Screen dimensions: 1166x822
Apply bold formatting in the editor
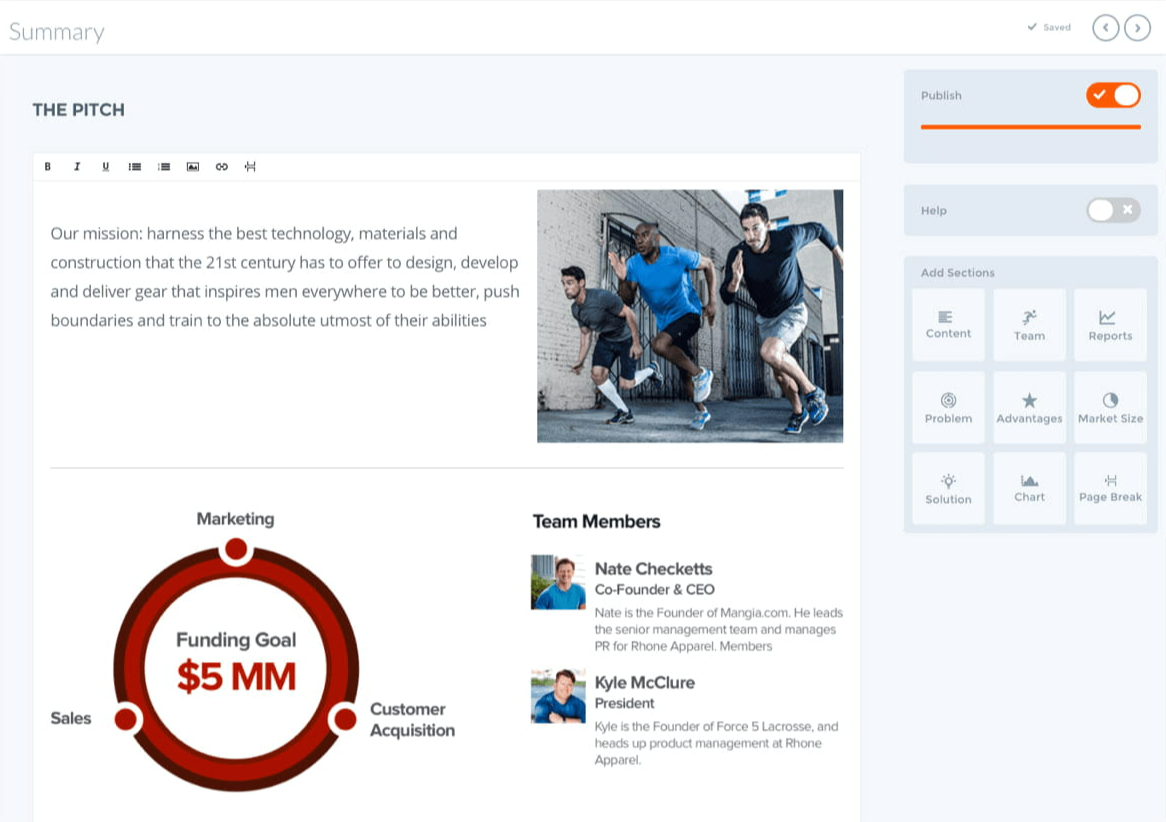point(47,167)
